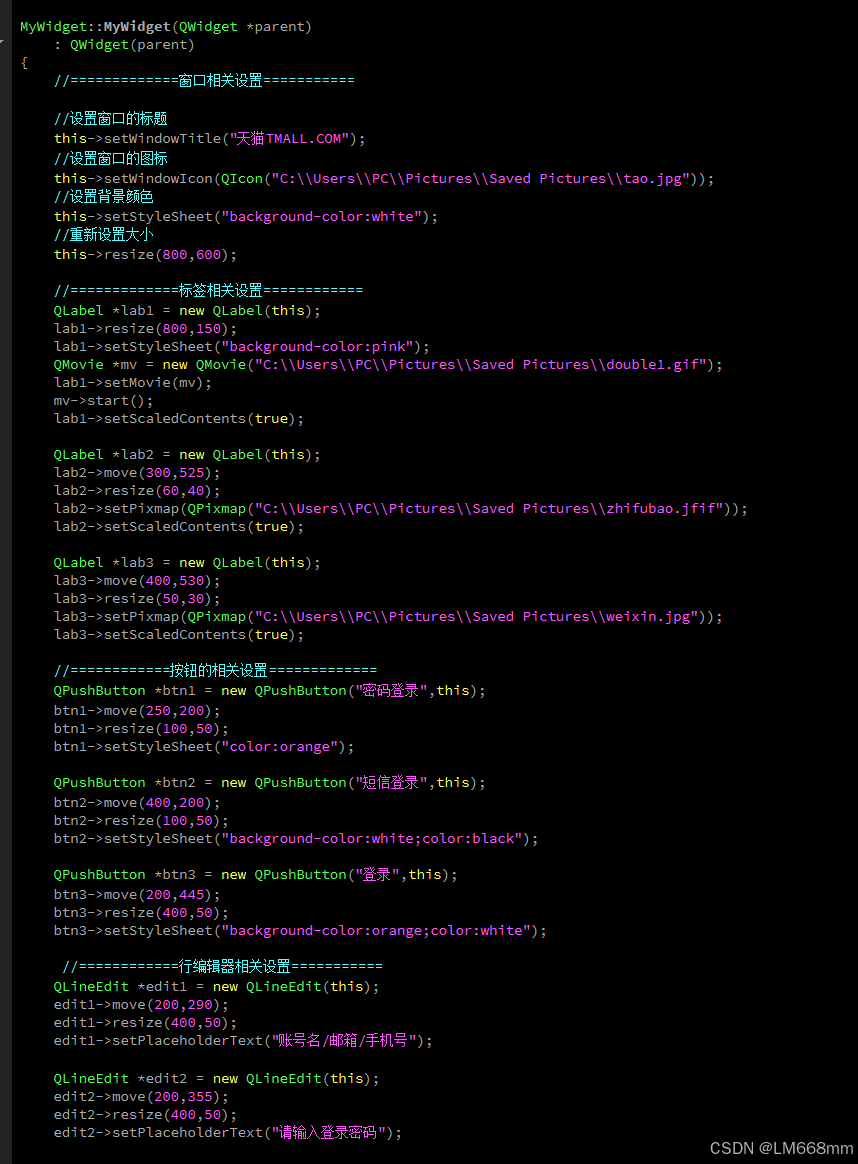858x1164 pixels.
Task: Click the comment "行编辑器相关设置" header line
Action: tap(223, 966)
